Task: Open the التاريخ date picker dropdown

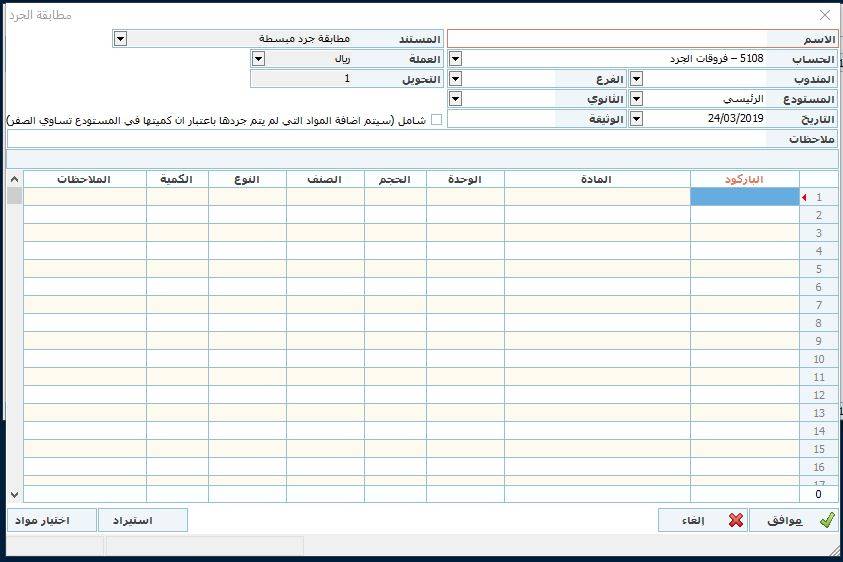Action: pyautogui.click(x=636, y=118)
